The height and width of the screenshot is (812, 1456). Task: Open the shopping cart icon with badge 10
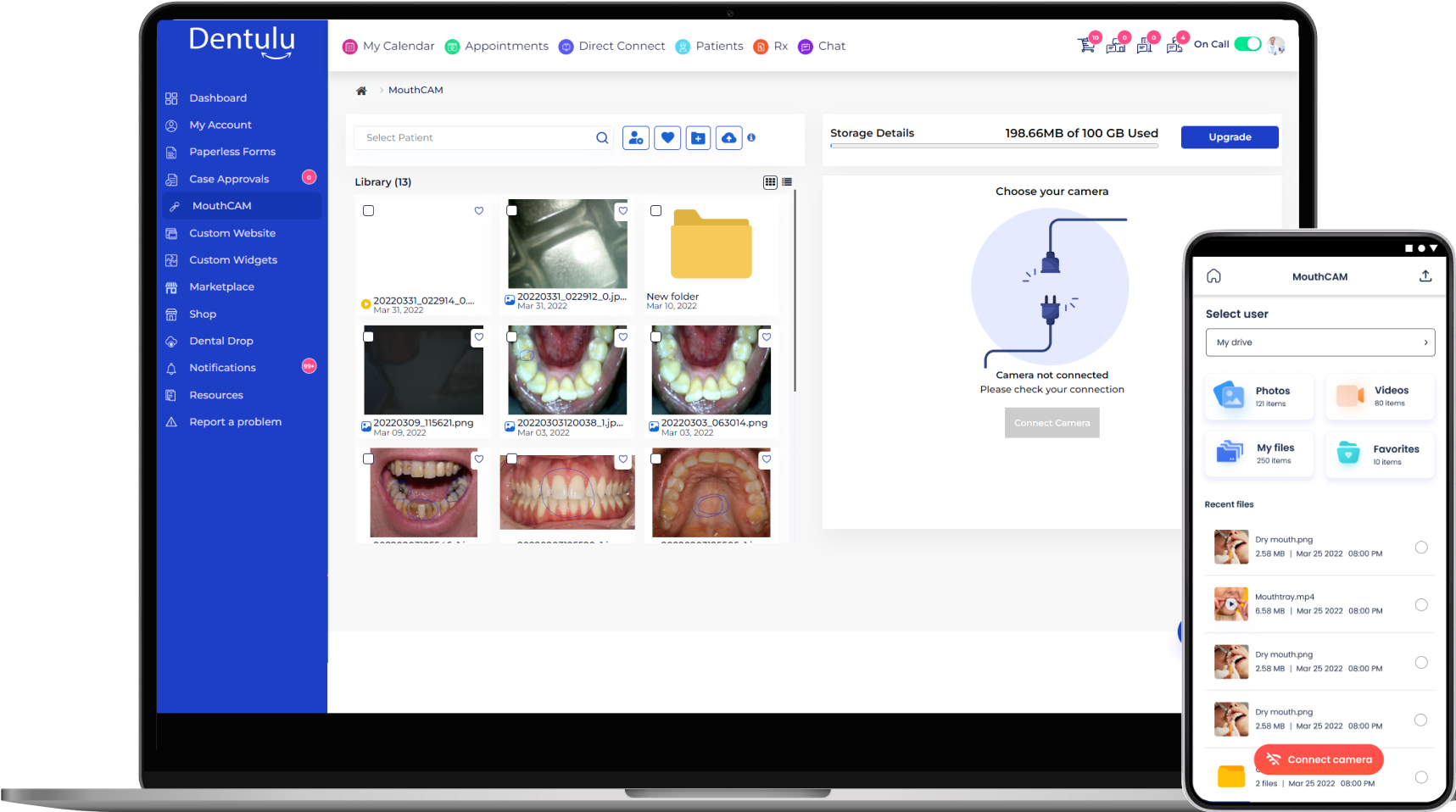(1087, 45)
